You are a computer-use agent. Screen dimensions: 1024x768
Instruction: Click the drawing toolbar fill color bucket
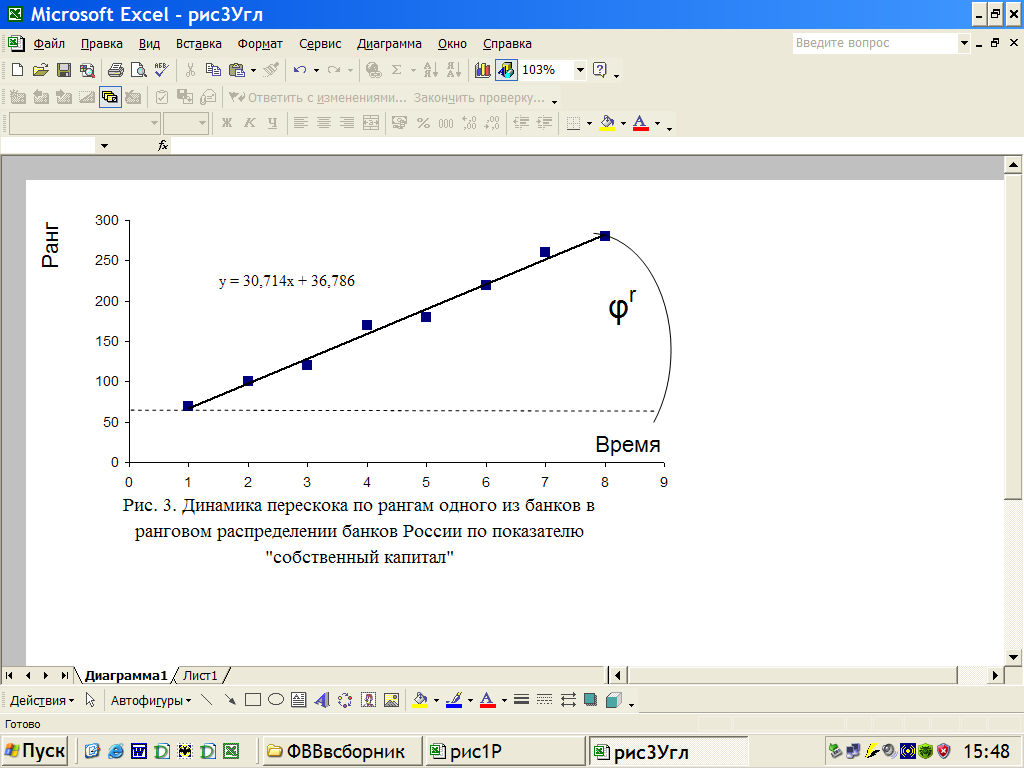pos(421,700)
